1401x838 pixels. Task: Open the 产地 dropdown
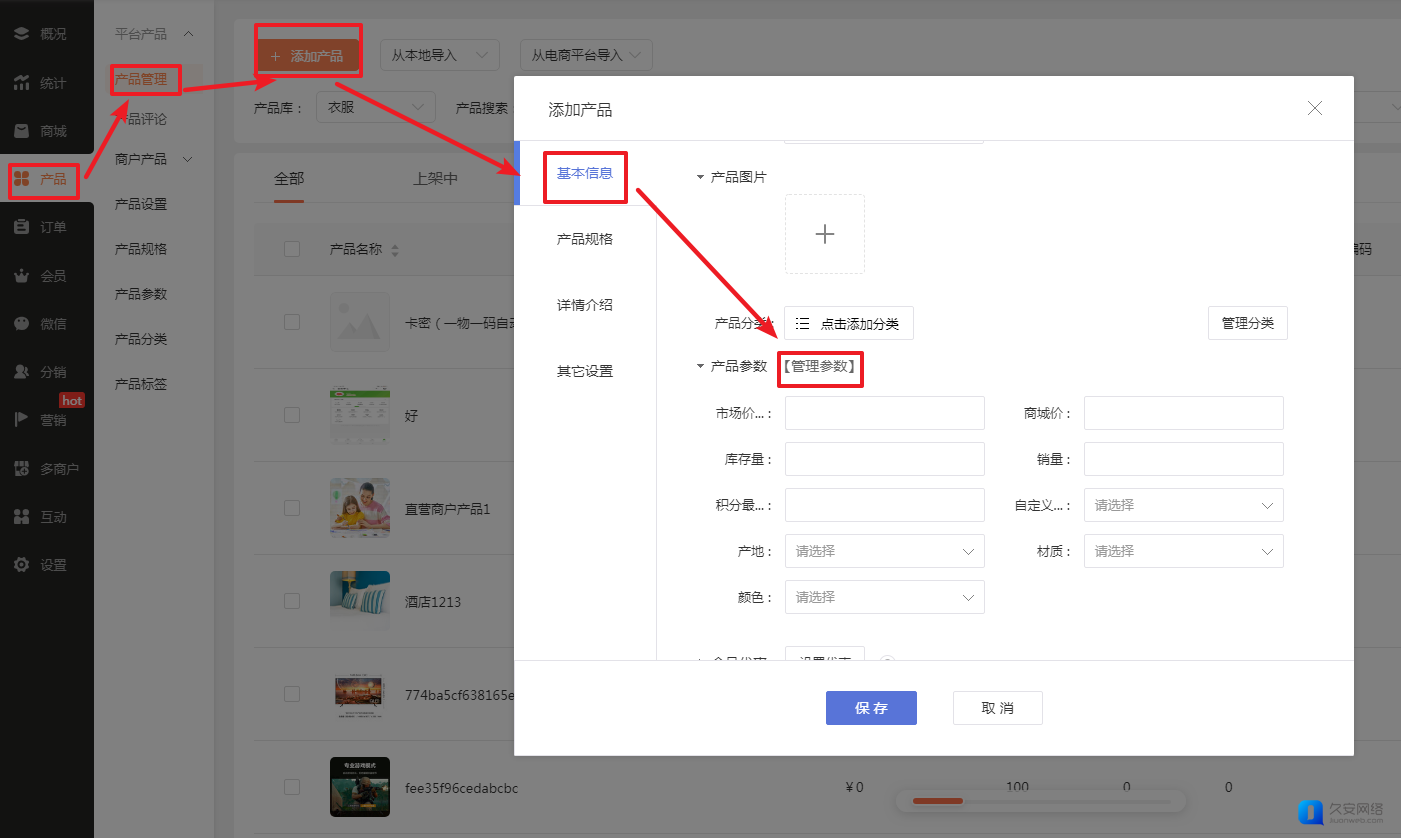click(x=884, y=551)
